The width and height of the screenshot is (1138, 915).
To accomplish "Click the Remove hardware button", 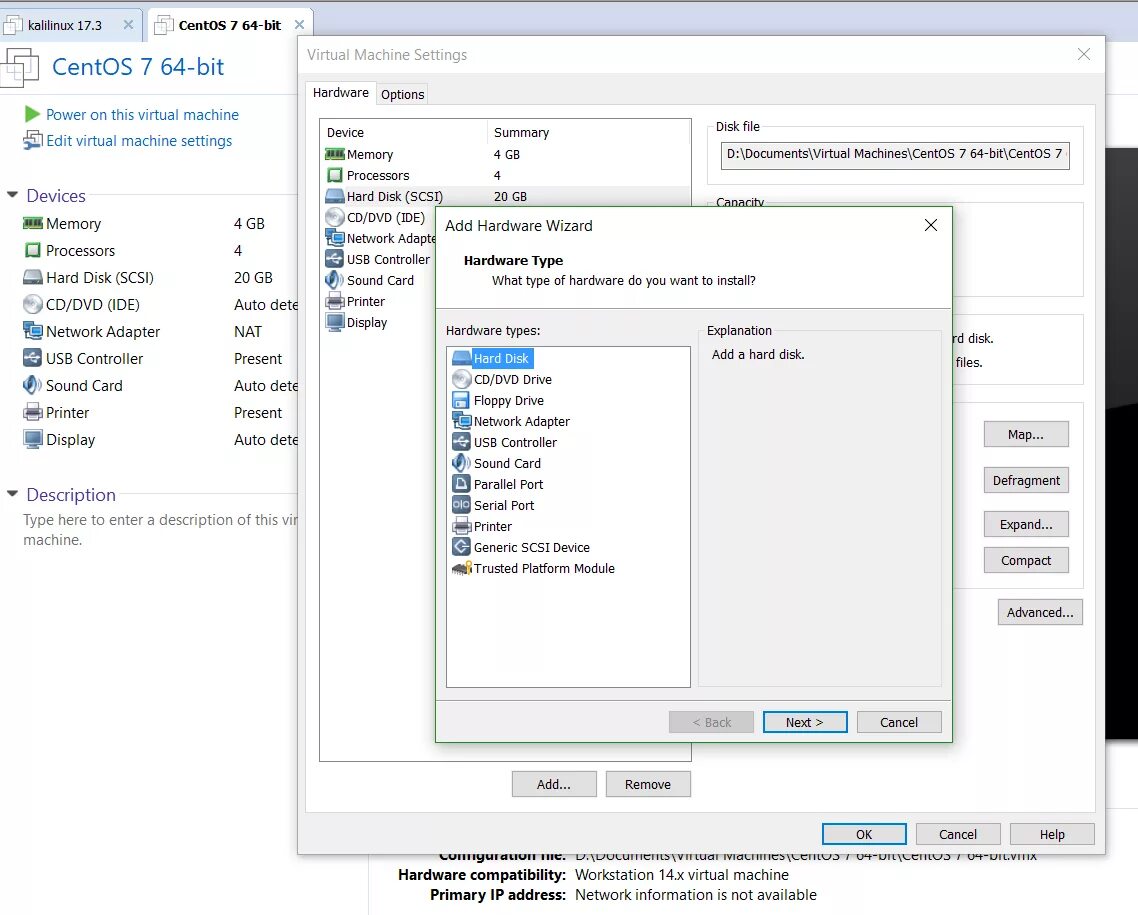I will pos(647,784).
